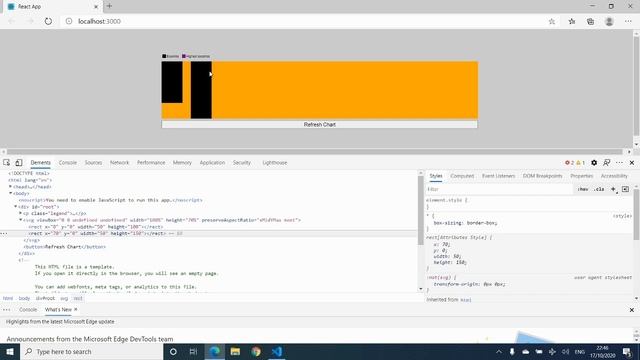Open the Performance tab

pos(151,162)
